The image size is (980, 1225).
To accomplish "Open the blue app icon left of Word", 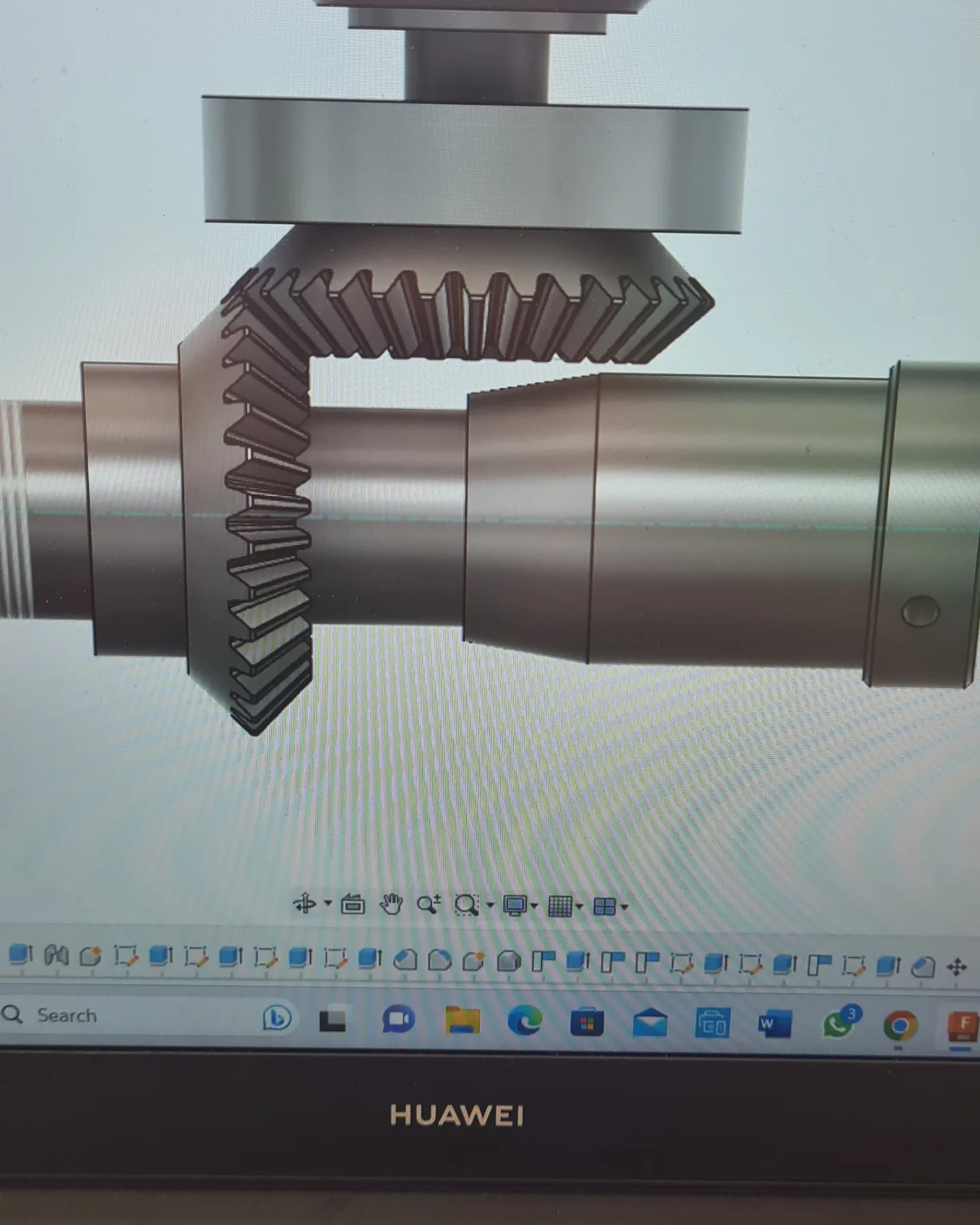I will pyautogui.click(x=712, y=1024).
